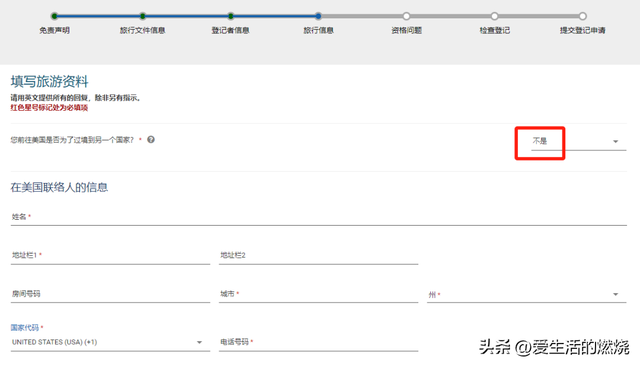This screenshot has height=366, width=640.
Task: Focus the 姓名 input field
Action: click(x=319, y=217)
